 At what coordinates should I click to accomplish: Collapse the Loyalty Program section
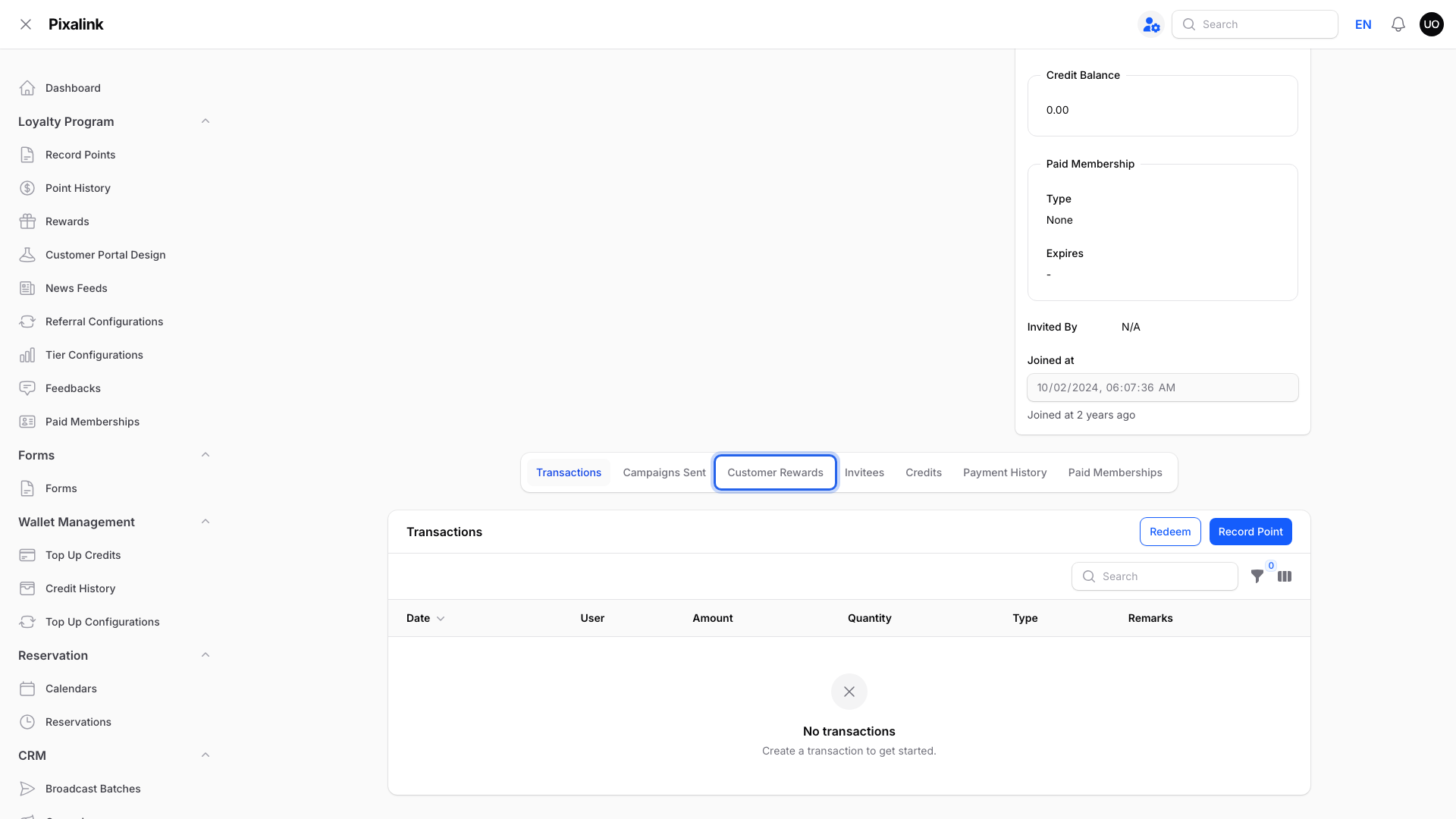click(206, 121)
